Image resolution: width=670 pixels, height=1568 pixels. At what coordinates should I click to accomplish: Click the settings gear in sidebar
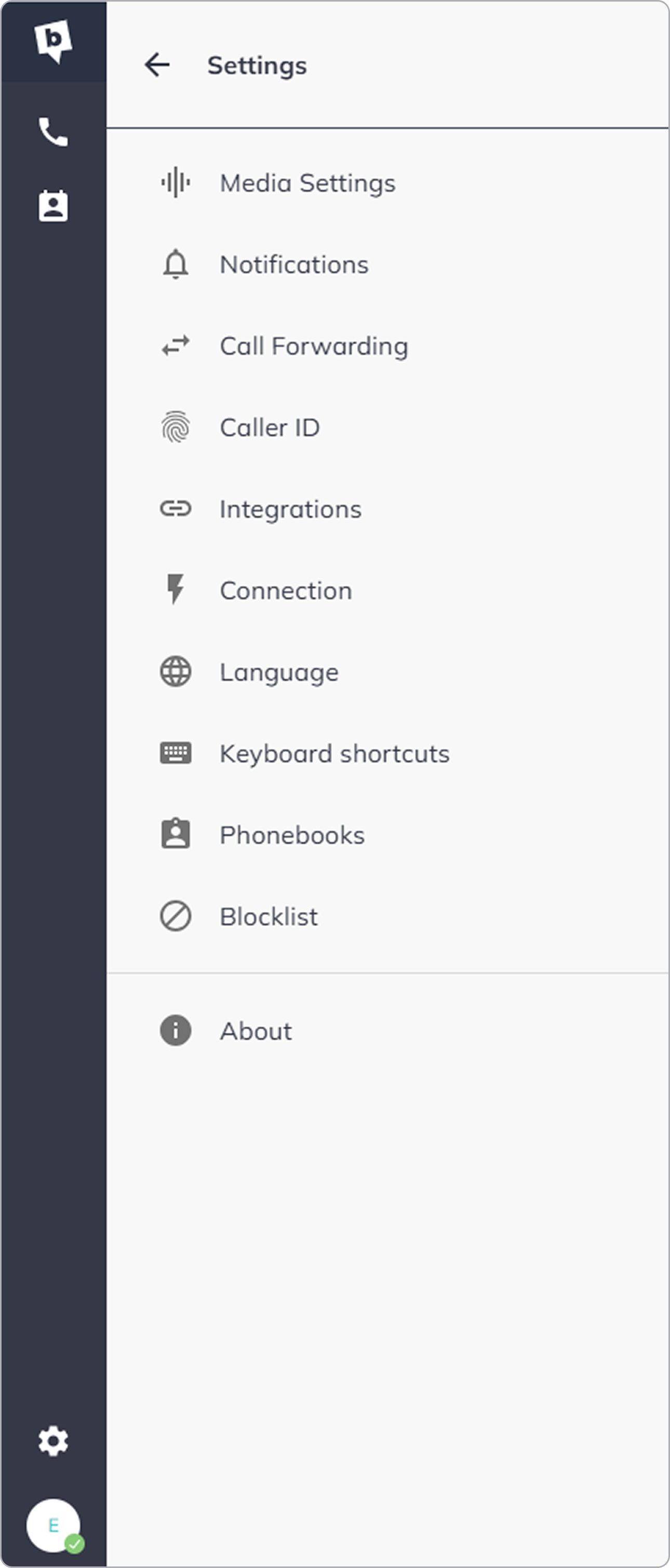(x=53, y=1441)
